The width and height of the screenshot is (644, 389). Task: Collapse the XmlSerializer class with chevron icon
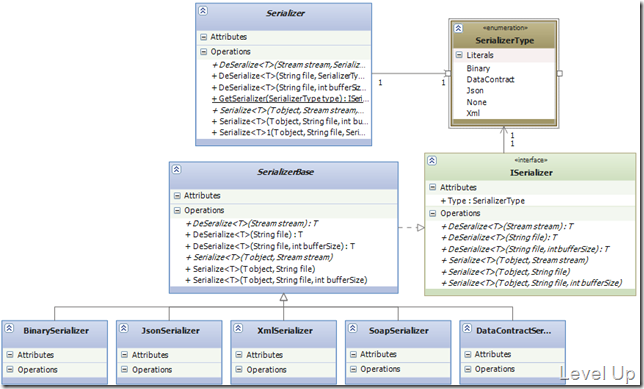pos(238,328)
